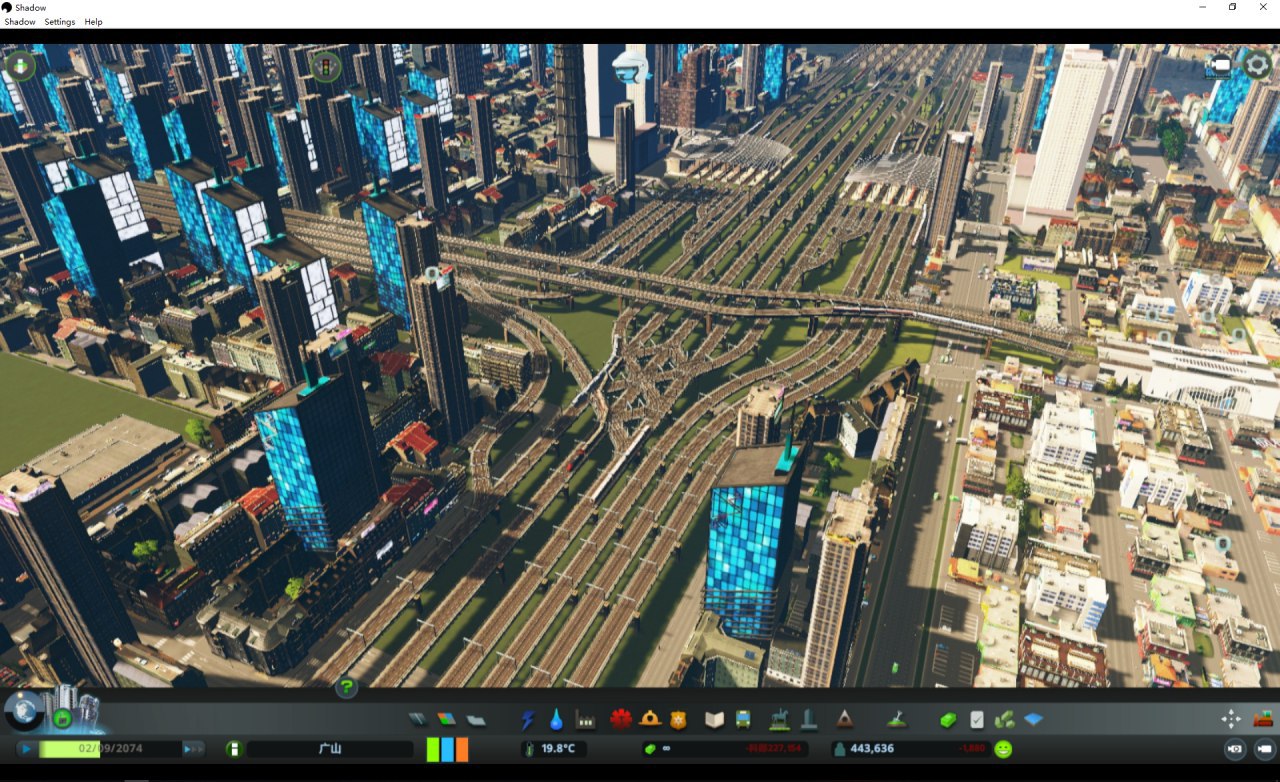Toggle the simulation play/pause button
The image size is (1280, 782).
pyautogui.click(x=26, y=748)
